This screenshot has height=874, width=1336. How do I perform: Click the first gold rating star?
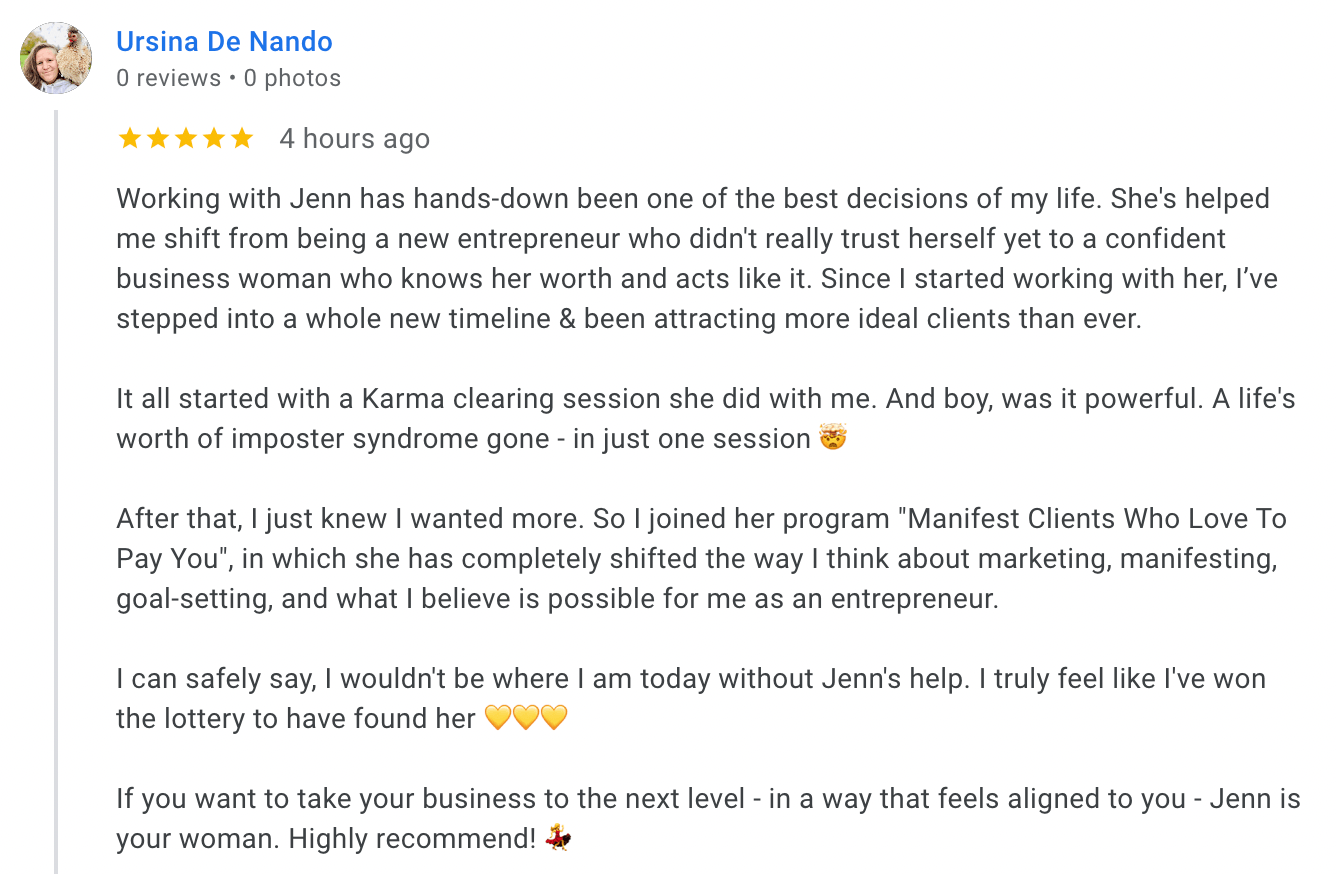pyautogui.click(x=130, y=138)
